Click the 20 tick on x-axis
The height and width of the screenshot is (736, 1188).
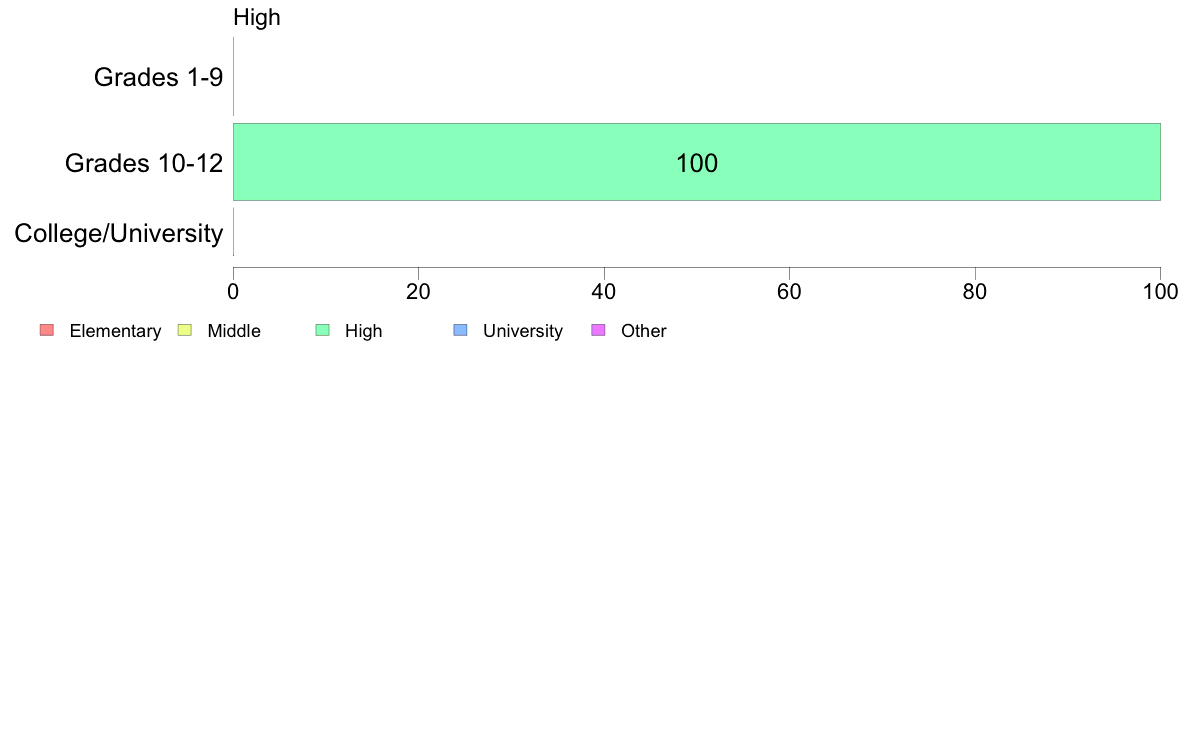tap(418, 292)
